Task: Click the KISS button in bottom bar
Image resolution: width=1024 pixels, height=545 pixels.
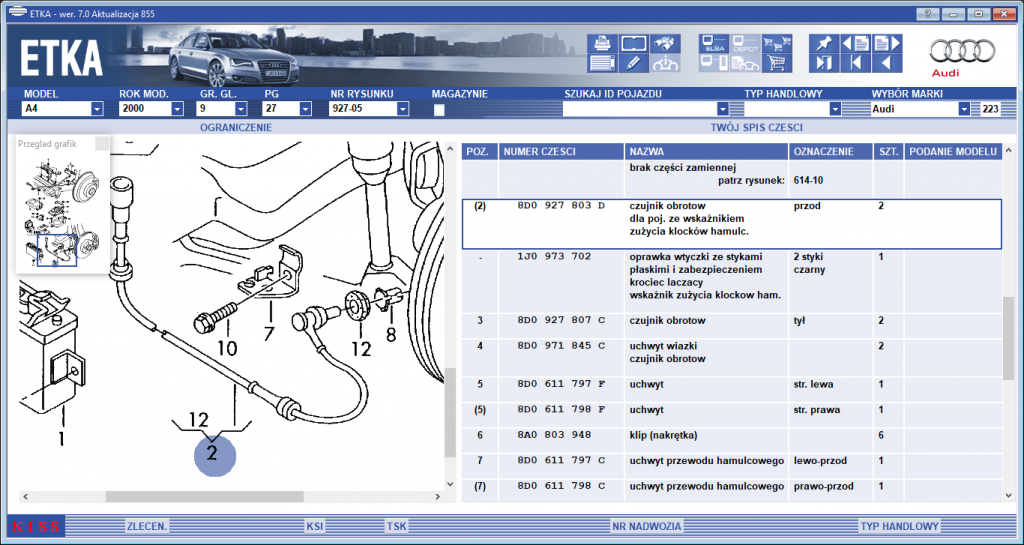Action: coord(36,526)
